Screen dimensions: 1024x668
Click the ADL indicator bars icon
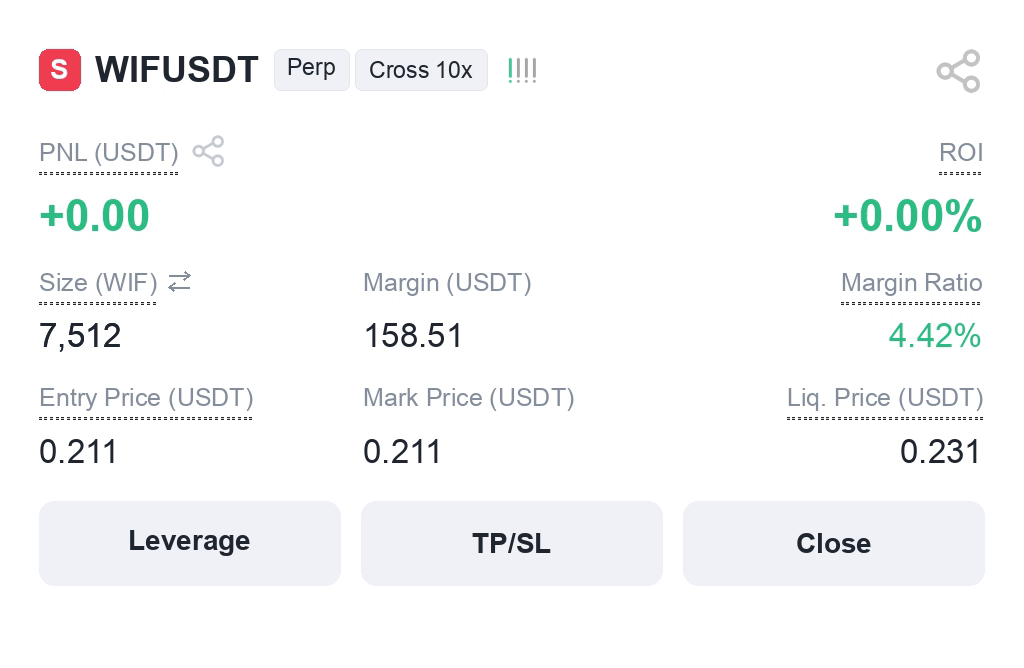click(522, 70)
